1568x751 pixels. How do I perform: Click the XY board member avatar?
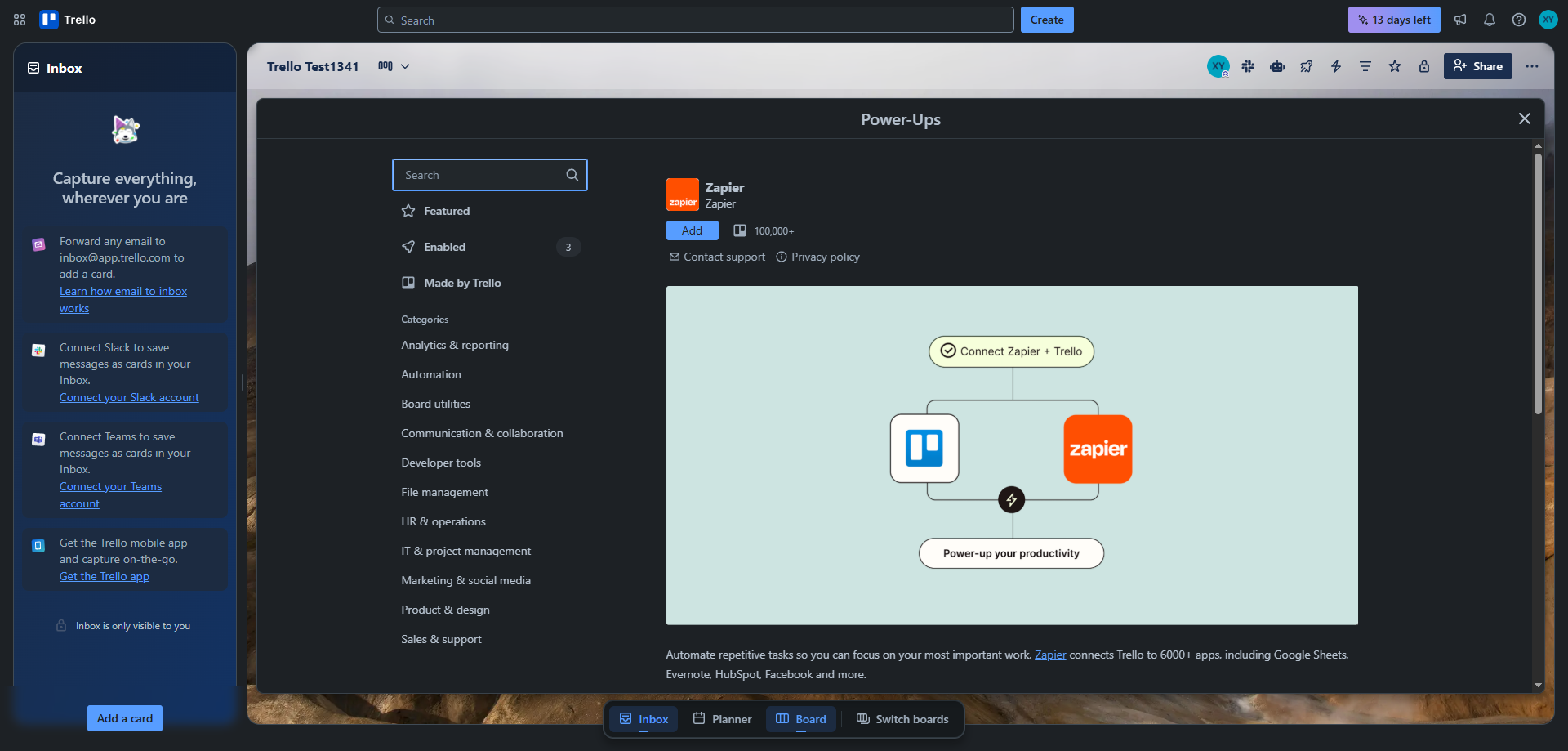click(1218, 66)
